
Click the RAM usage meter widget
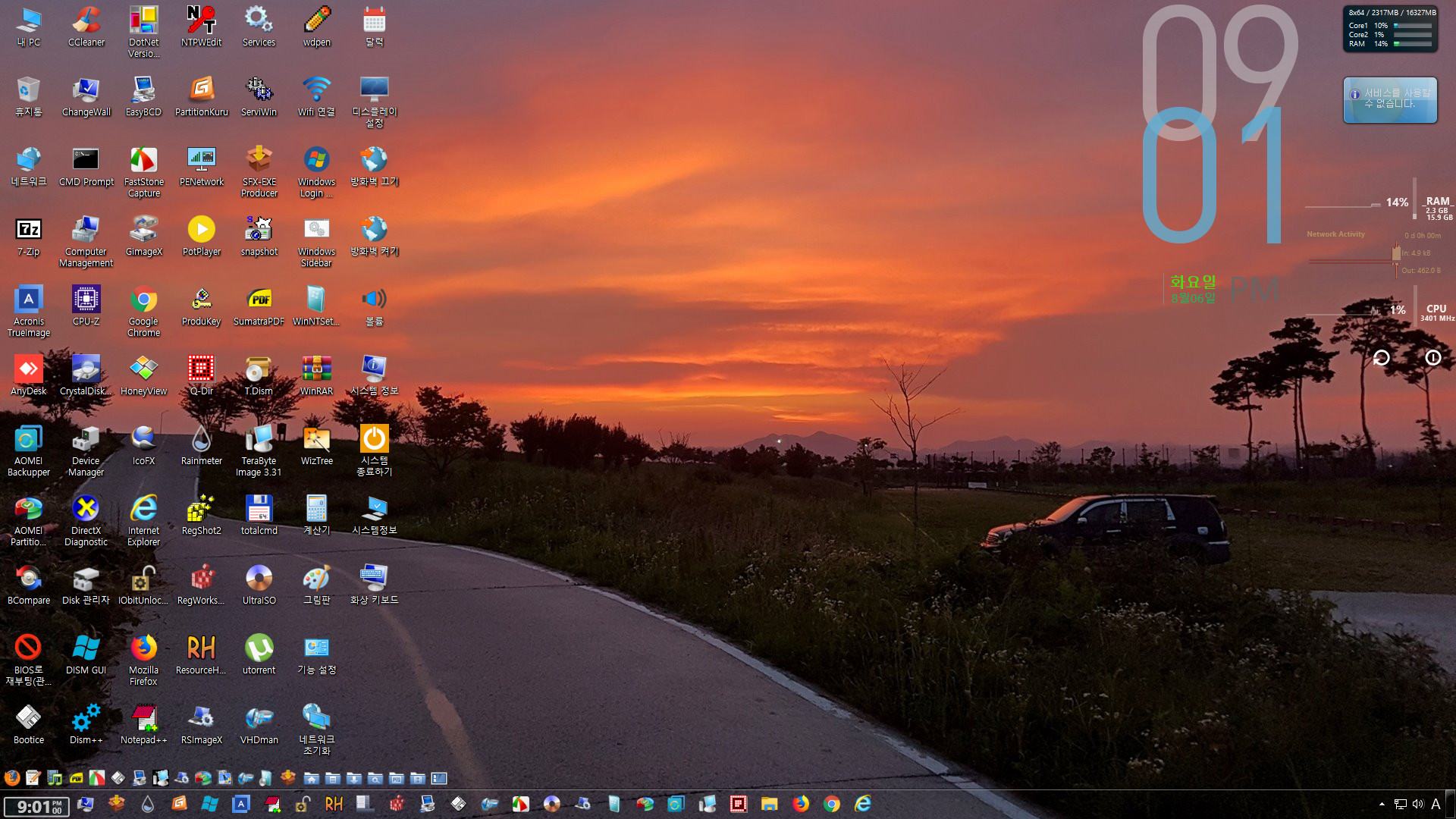pos(1379,203)
